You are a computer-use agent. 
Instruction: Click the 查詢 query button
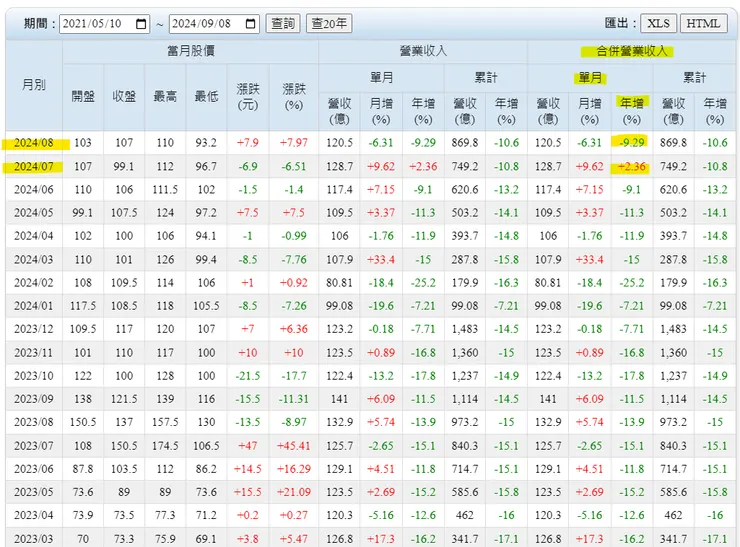(283, 23)
